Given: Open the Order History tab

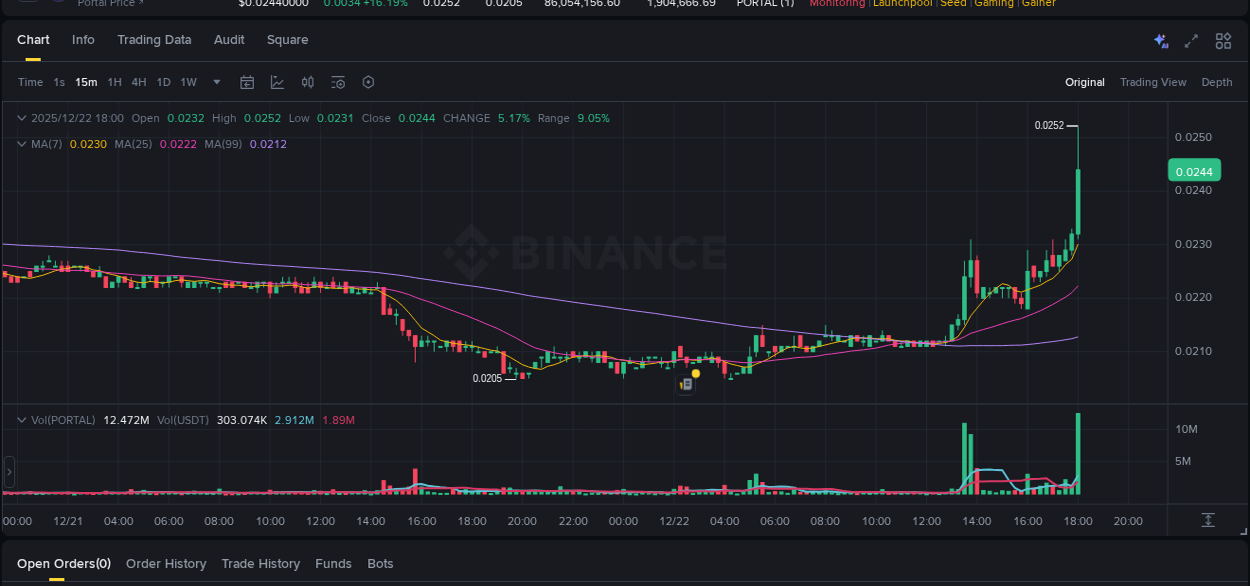Looking at the screenshot, I should click(x=166, y=563).
